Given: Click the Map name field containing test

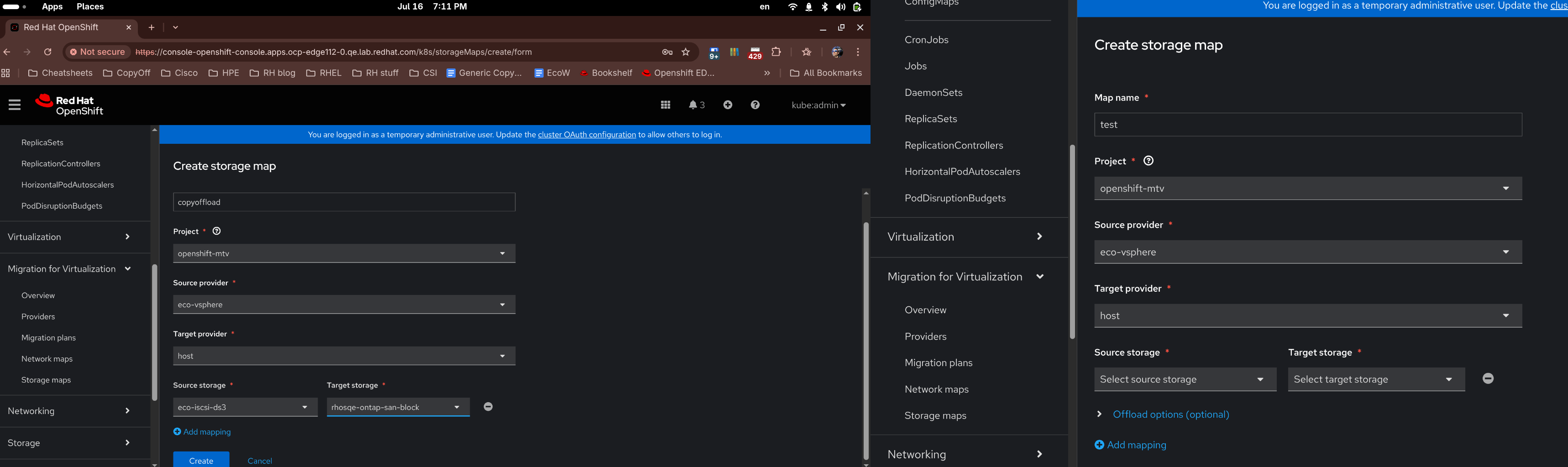Looking at the screenshot, I should pyautogui.click(x=1308, y=125).
